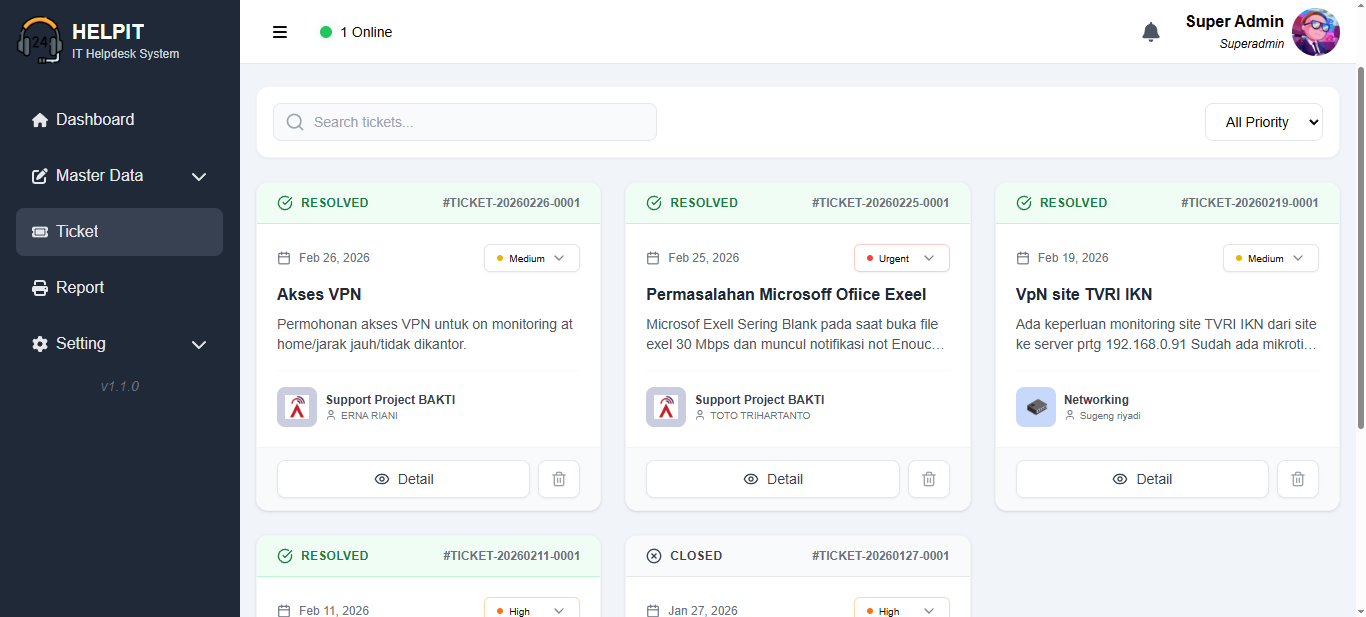This screenshot has width=1366, height=617.
Task: Click the notification bell icon
Action: click(1151, 32)
